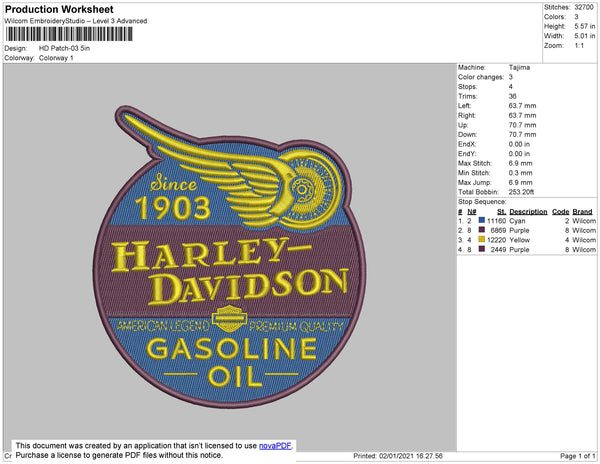Select the colorway value 'Colorway 1'
The width and height of the screenshot is (600, 464).
pyautogui.click(x=56, y=58)
